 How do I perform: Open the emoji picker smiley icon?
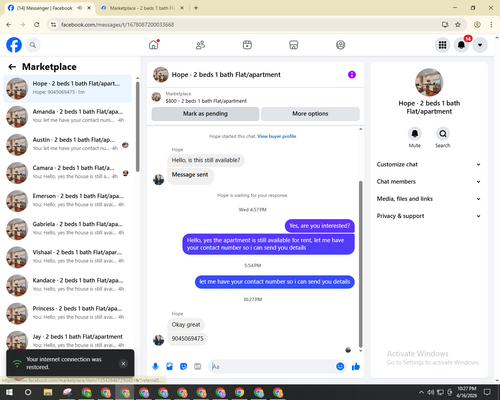pyautogui.click(x=340, y=367)
